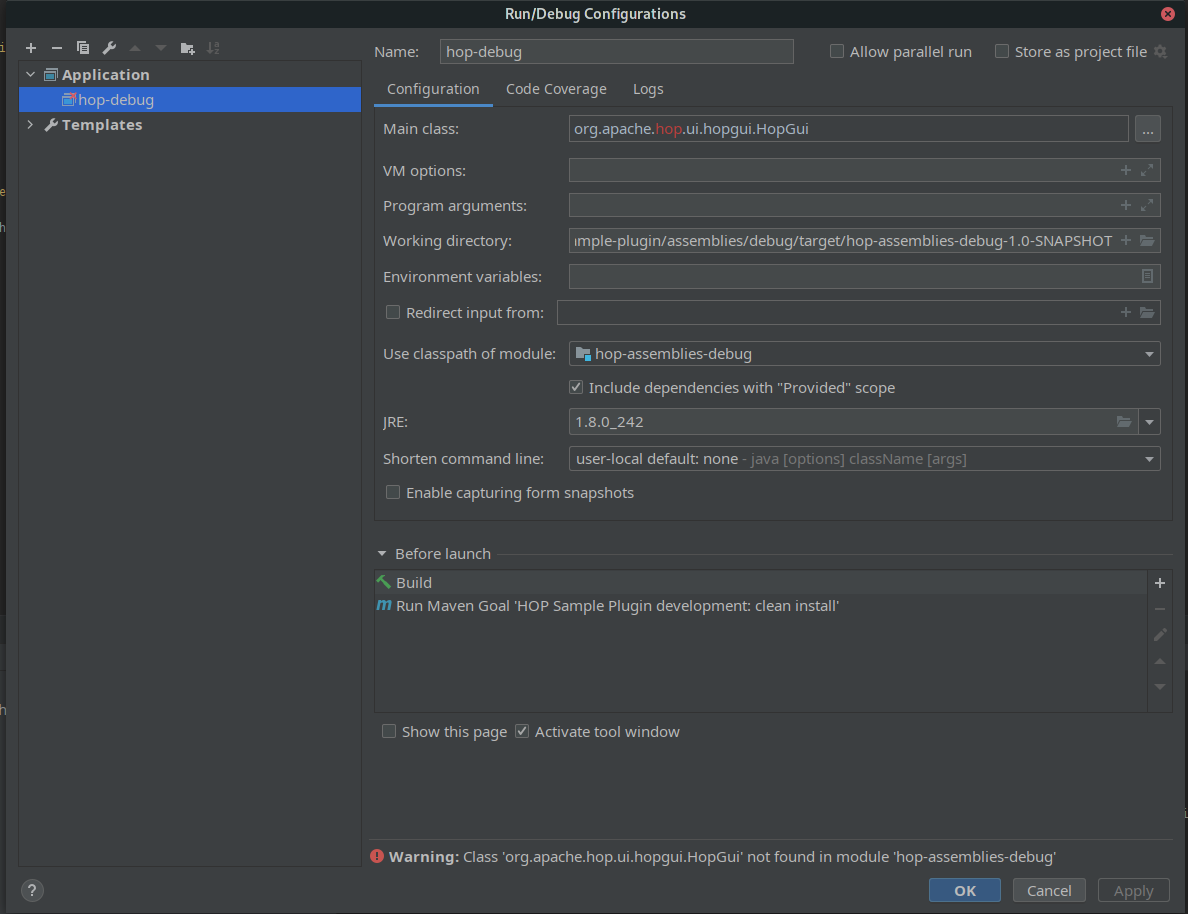The image size is (1188, 914).
Task: Remove the selected run configuration
Action: [57, 47]
